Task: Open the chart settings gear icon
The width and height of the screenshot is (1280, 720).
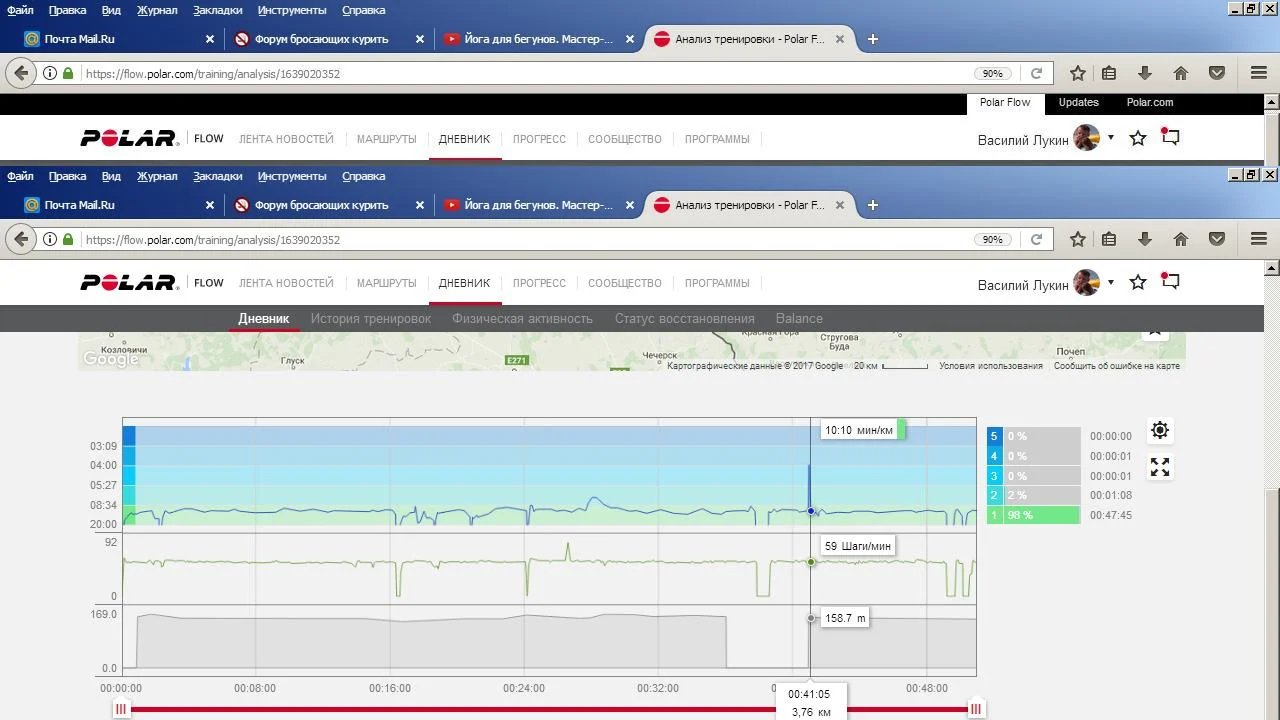Action: pos(1160,430)
